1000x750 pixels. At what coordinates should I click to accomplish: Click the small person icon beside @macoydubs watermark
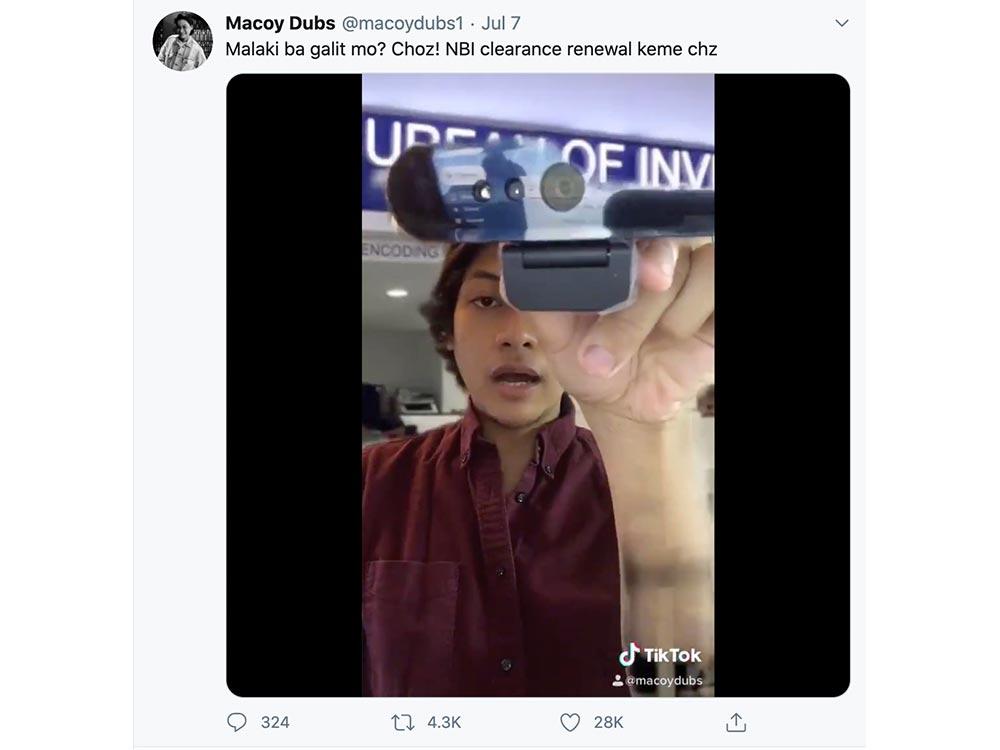click(618, 680)
